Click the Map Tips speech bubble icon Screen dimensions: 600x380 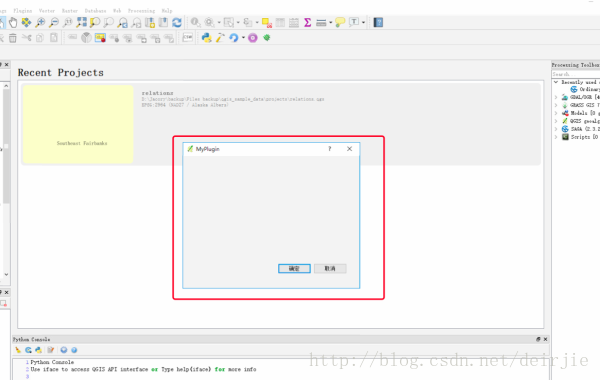pos(340,23)
